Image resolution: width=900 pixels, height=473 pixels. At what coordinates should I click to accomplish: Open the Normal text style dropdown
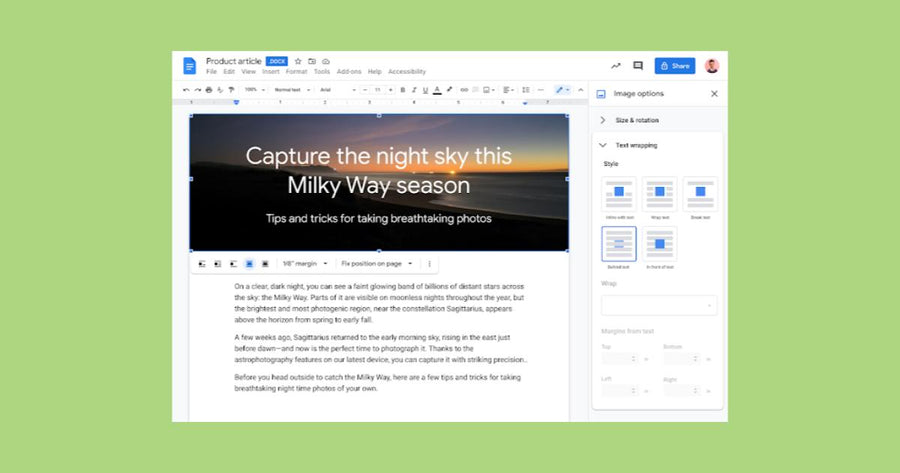292,90
